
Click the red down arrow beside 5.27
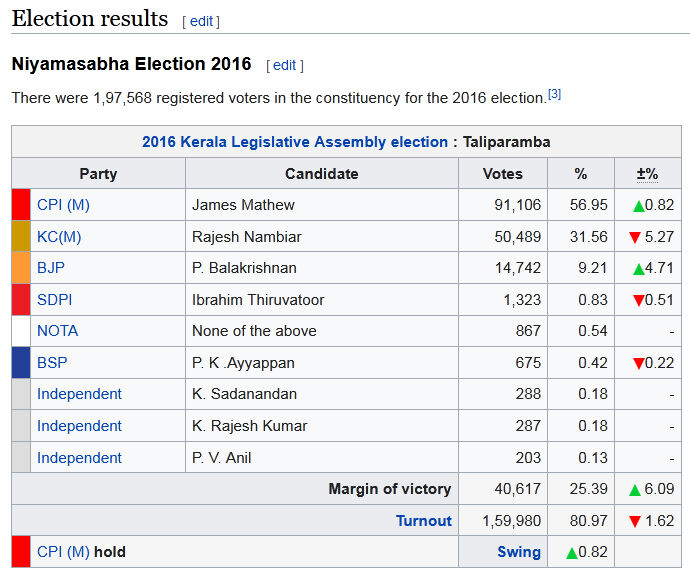[x=634, y=237]
